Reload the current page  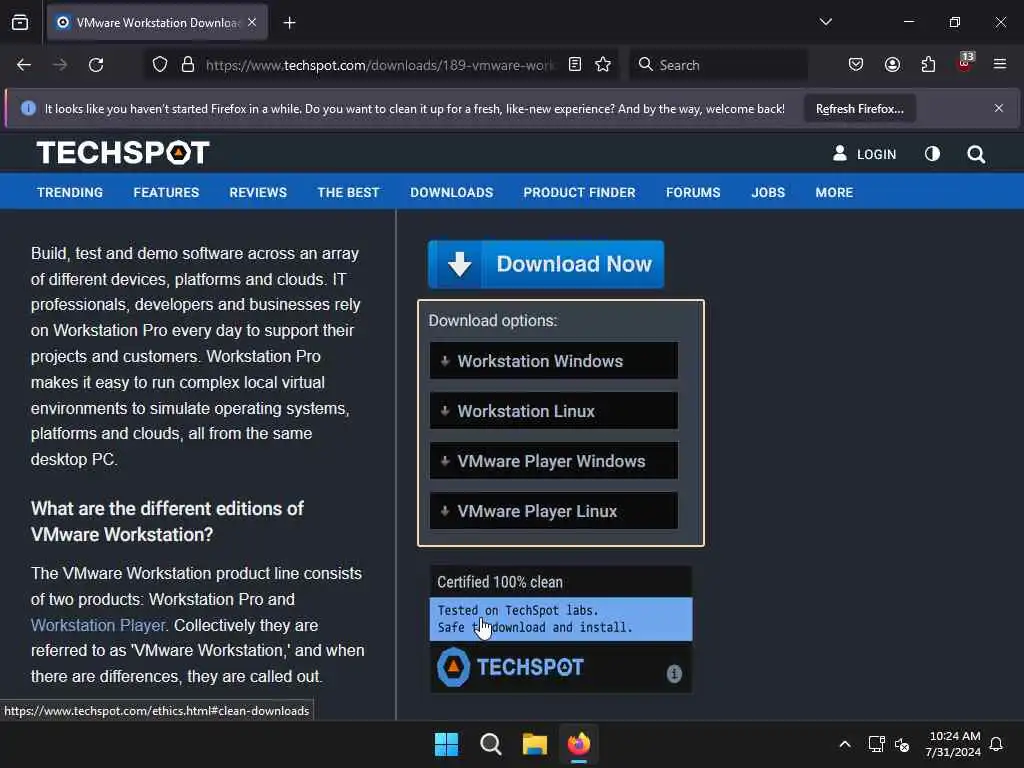click(96, 65)
